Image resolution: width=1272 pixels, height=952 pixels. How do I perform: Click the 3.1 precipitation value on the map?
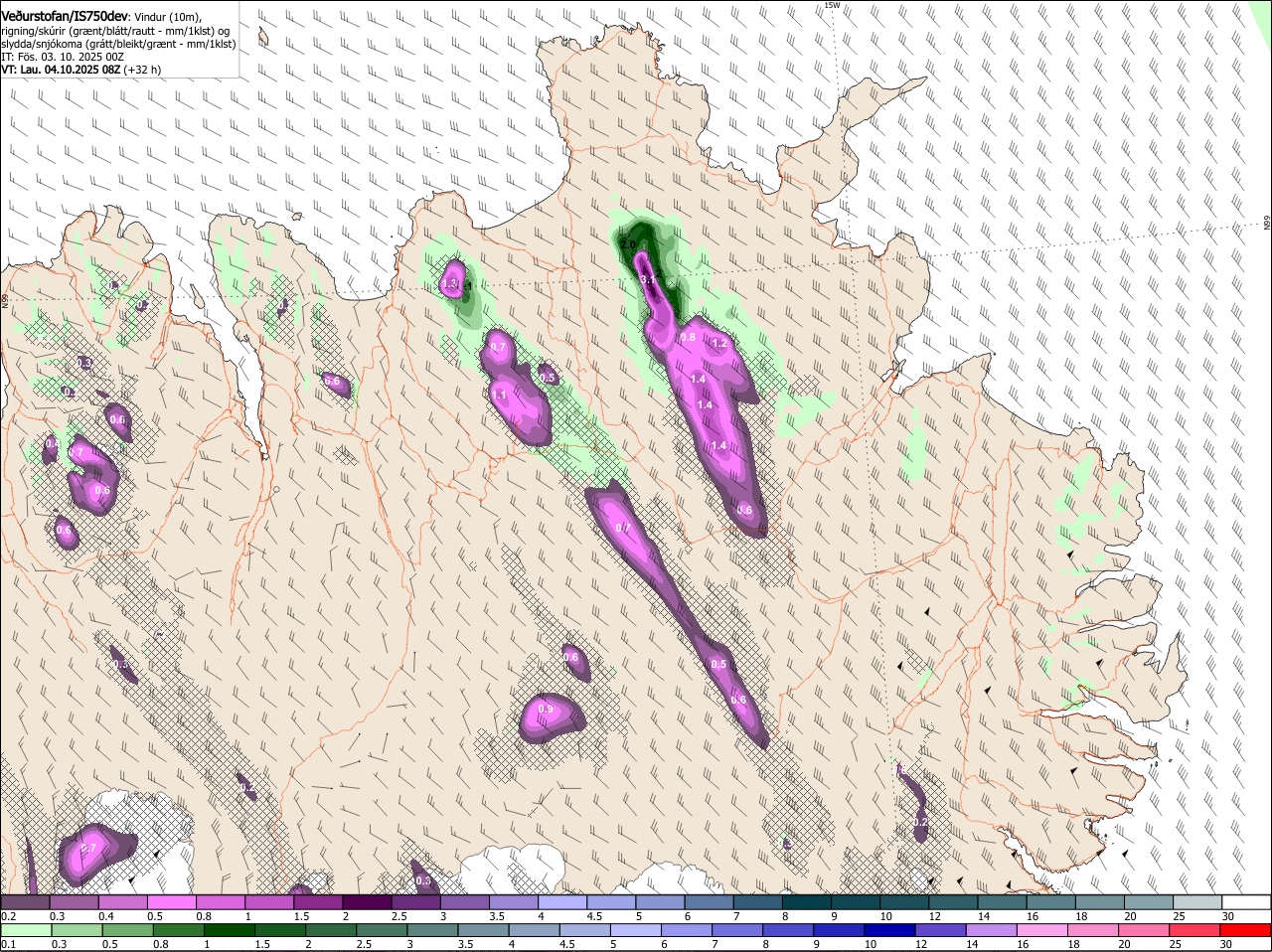[x=648, y=280]
